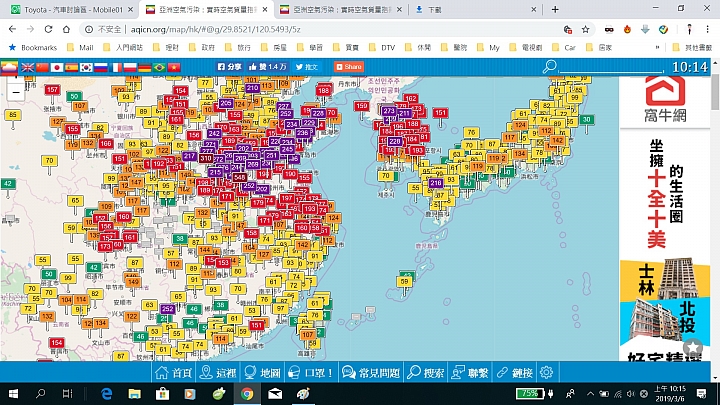
Task: Click the aqicn logo icon at top-left
Action: 9,66
